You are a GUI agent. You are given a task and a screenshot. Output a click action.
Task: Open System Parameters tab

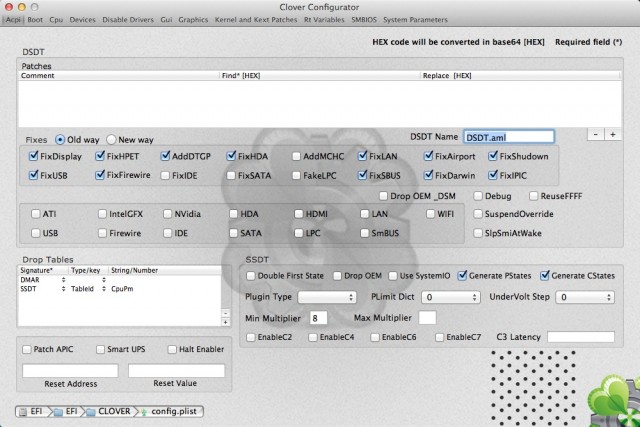pyautogui.click(x=415, y=20)
